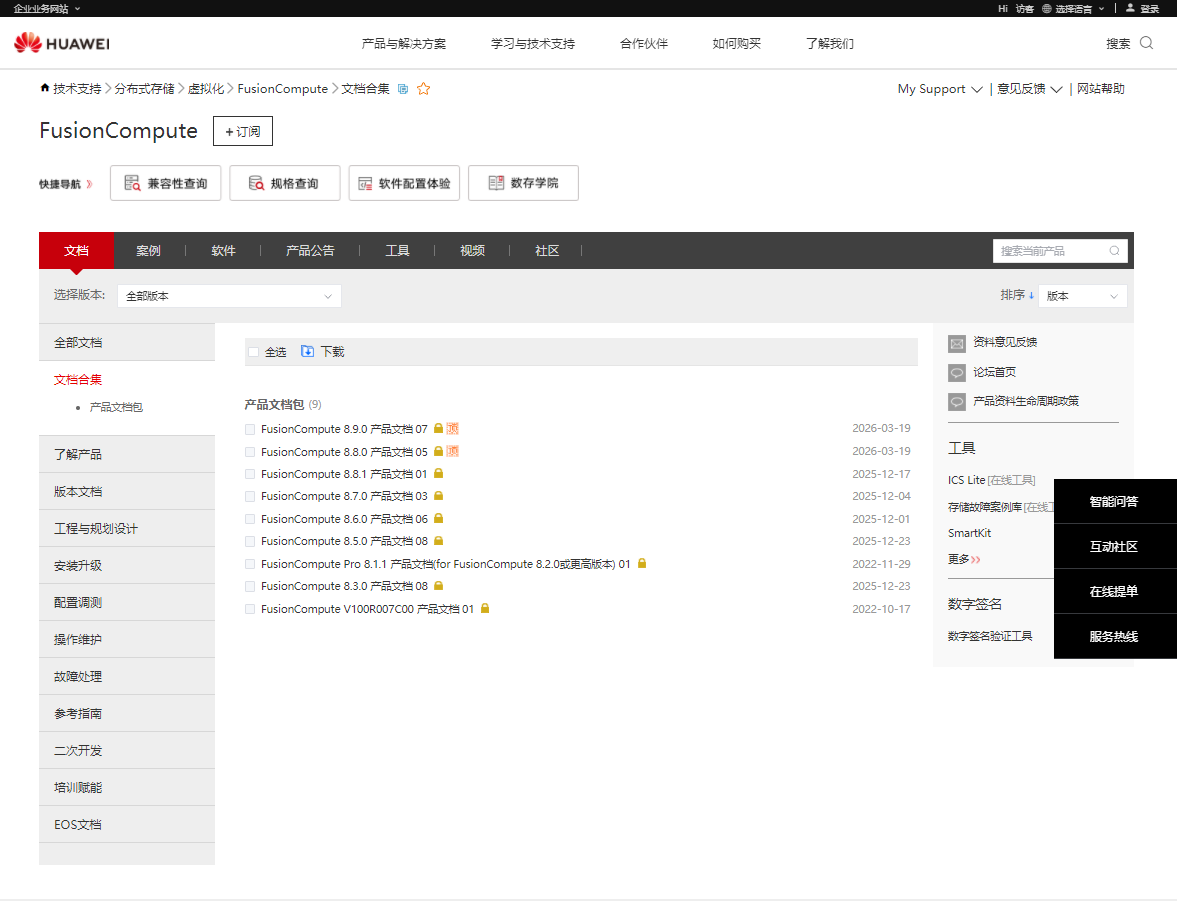Open the 数字签名验证工具 link
Viewport: 1177px width, 901px height.
point(989,636)
